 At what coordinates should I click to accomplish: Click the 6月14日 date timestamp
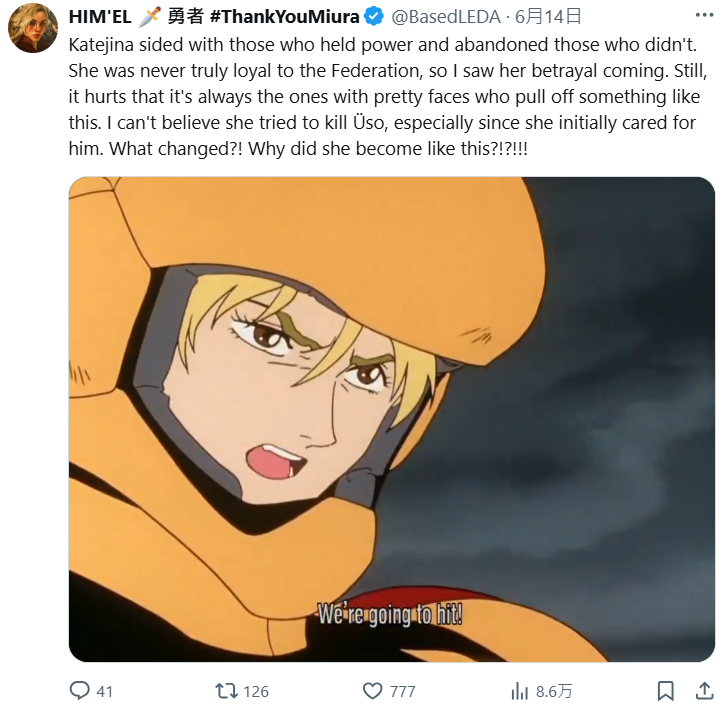548,17
